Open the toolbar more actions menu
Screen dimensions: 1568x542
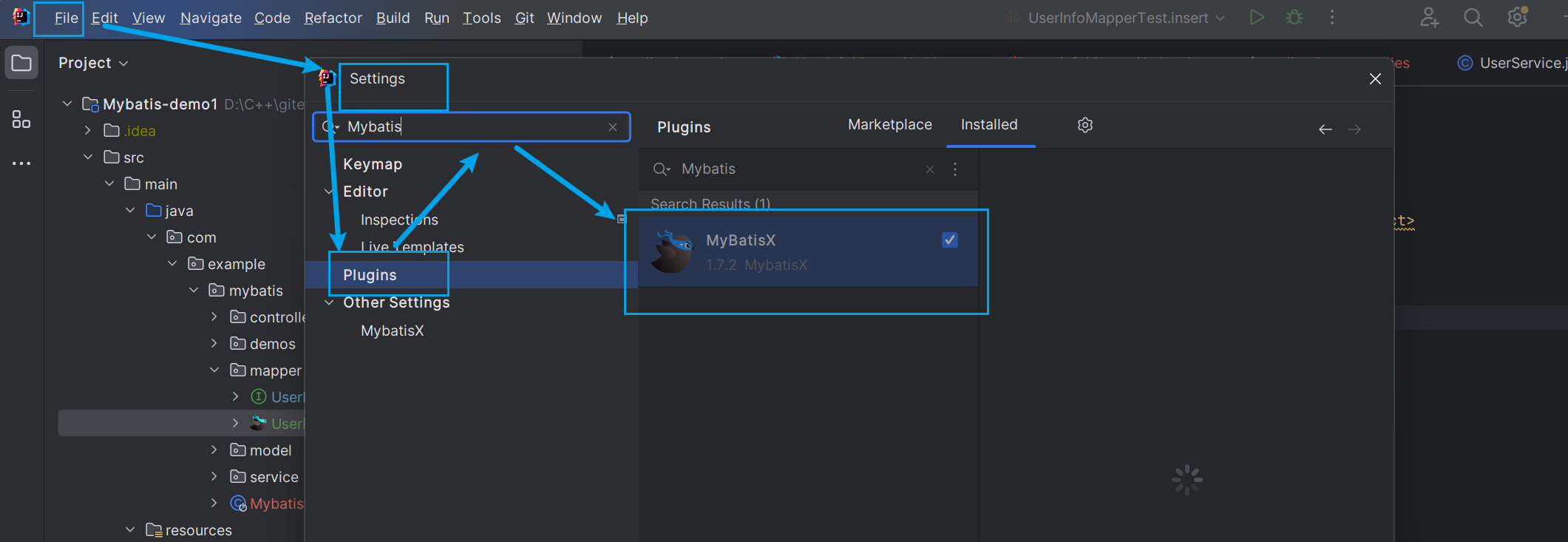[x=1332, y=17]
